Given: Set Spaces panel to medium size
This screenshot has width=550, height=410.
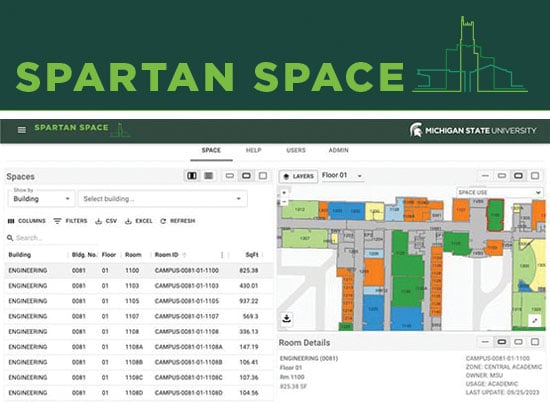Looking at the screenshot, I should 246,176.
